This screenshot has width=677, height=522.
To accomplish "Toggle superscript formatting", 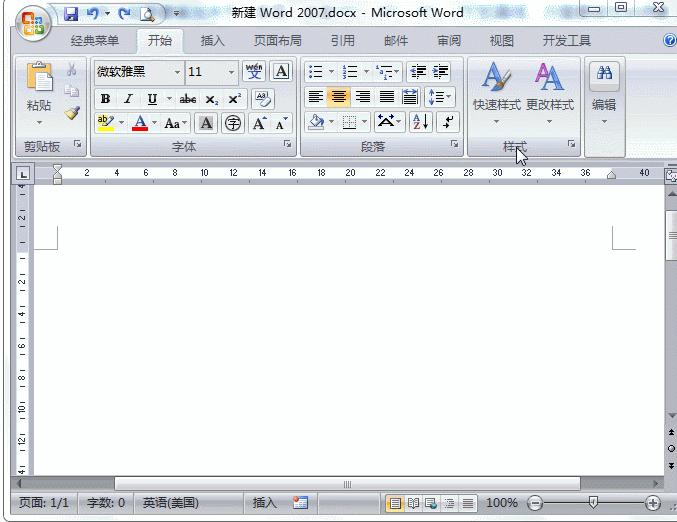I will click(x=234, y=99).
